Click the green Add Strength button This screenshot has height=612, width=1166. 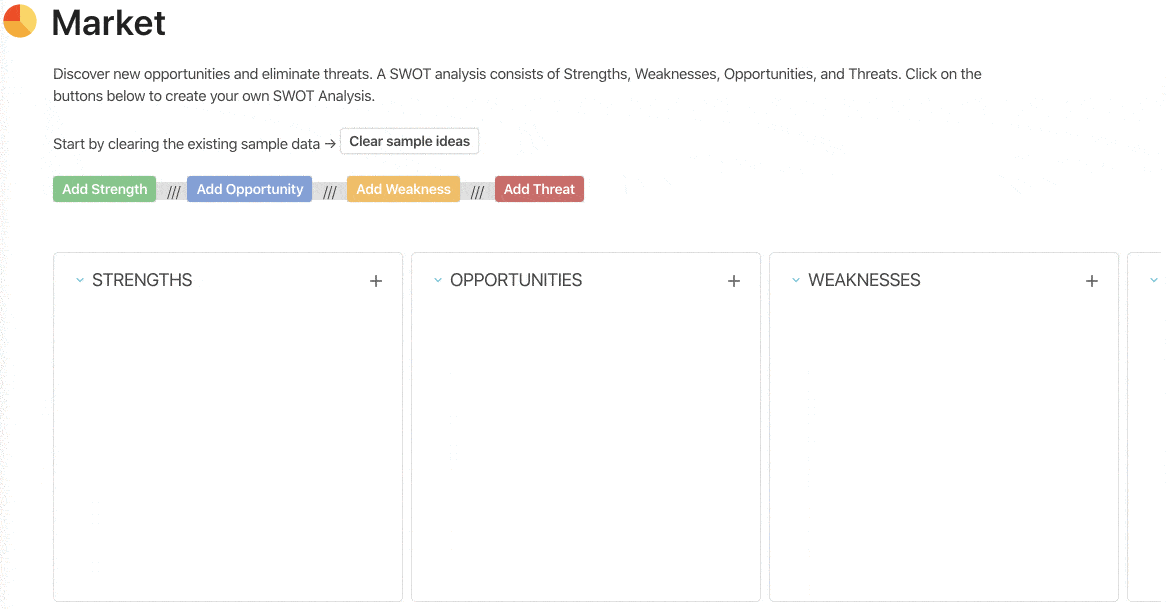pos(104,189)
